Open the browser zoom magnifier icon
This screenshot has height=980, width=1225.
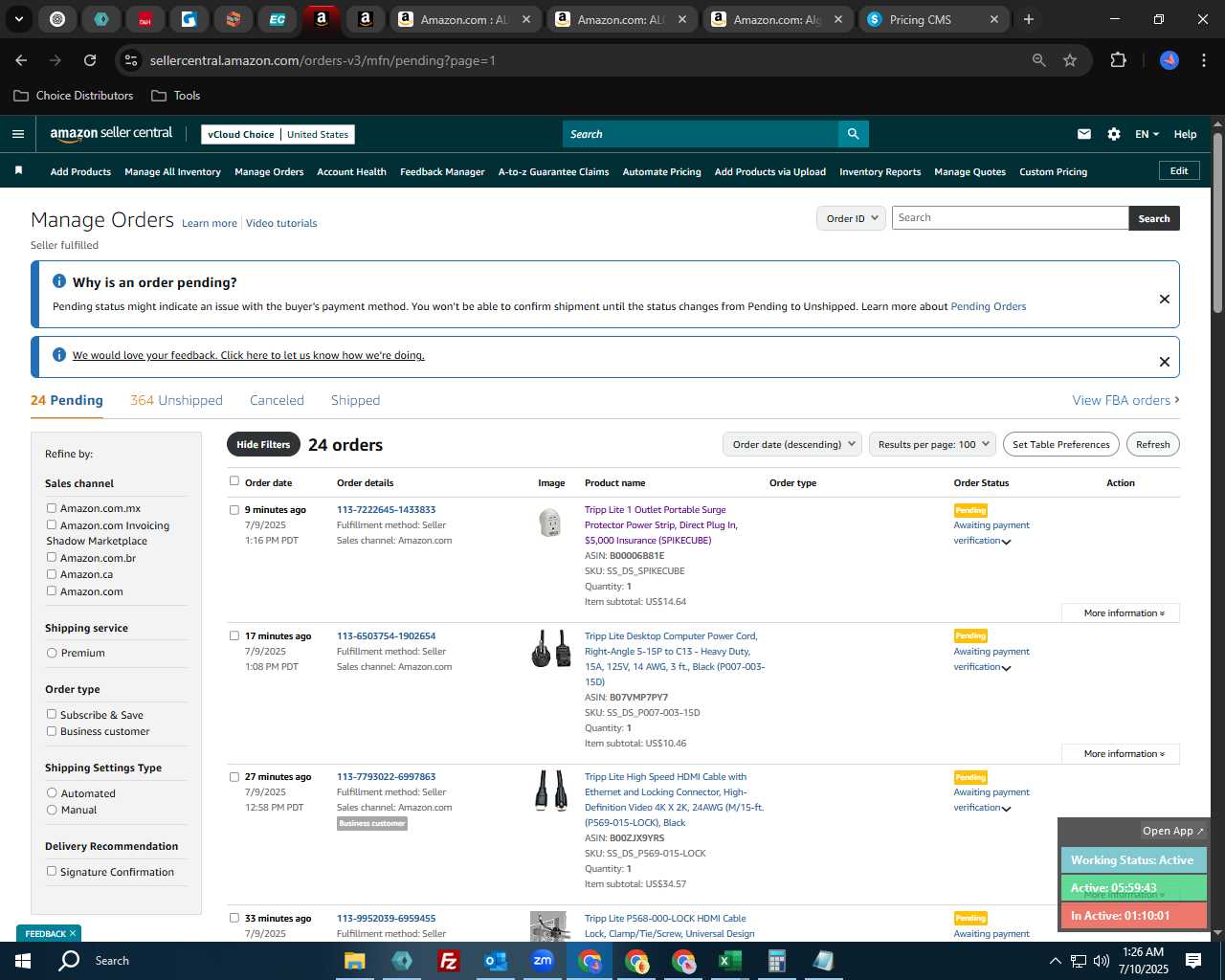coord(1039,60)
